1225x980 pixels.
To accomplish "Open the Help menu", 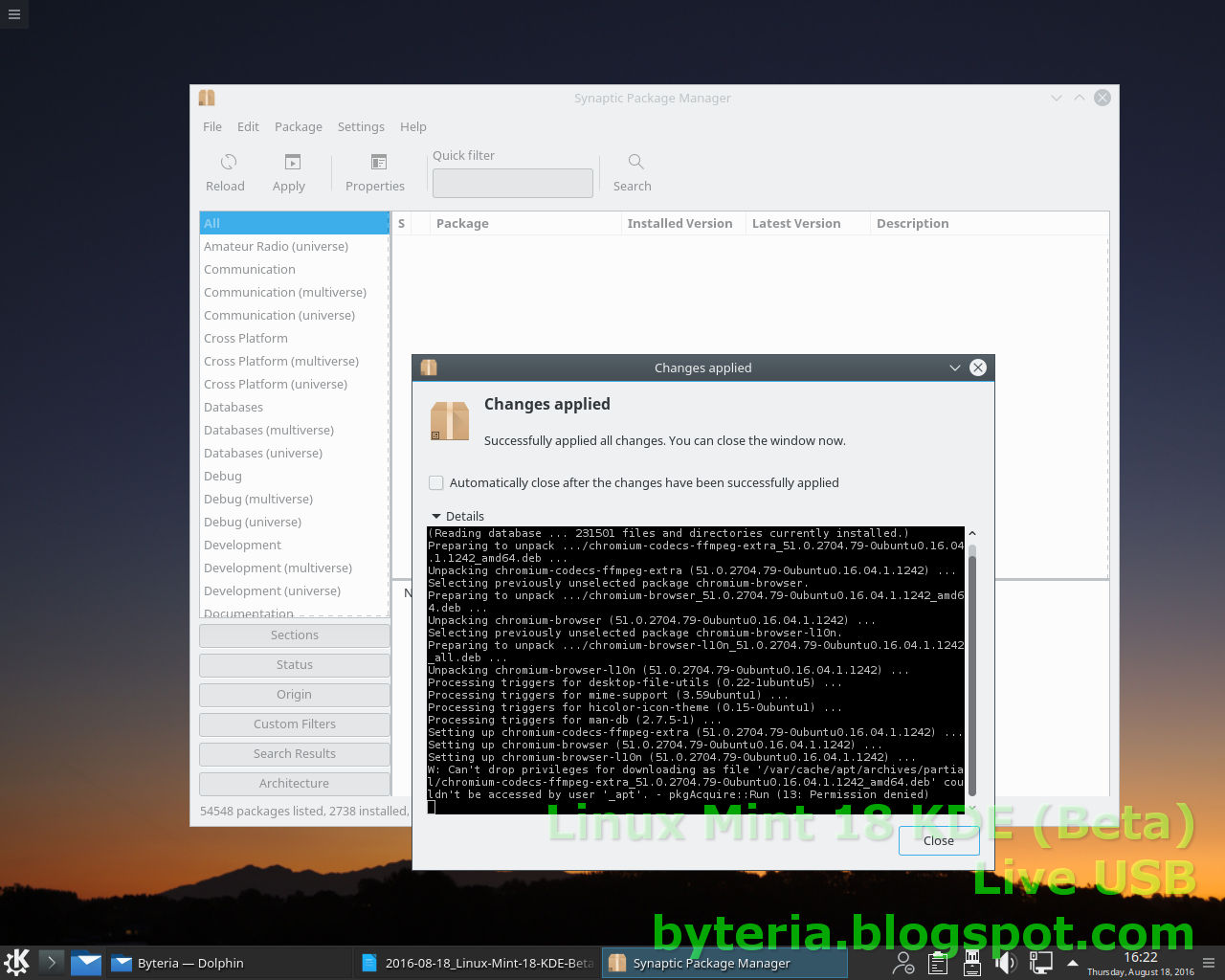I will tap(413, 126).
